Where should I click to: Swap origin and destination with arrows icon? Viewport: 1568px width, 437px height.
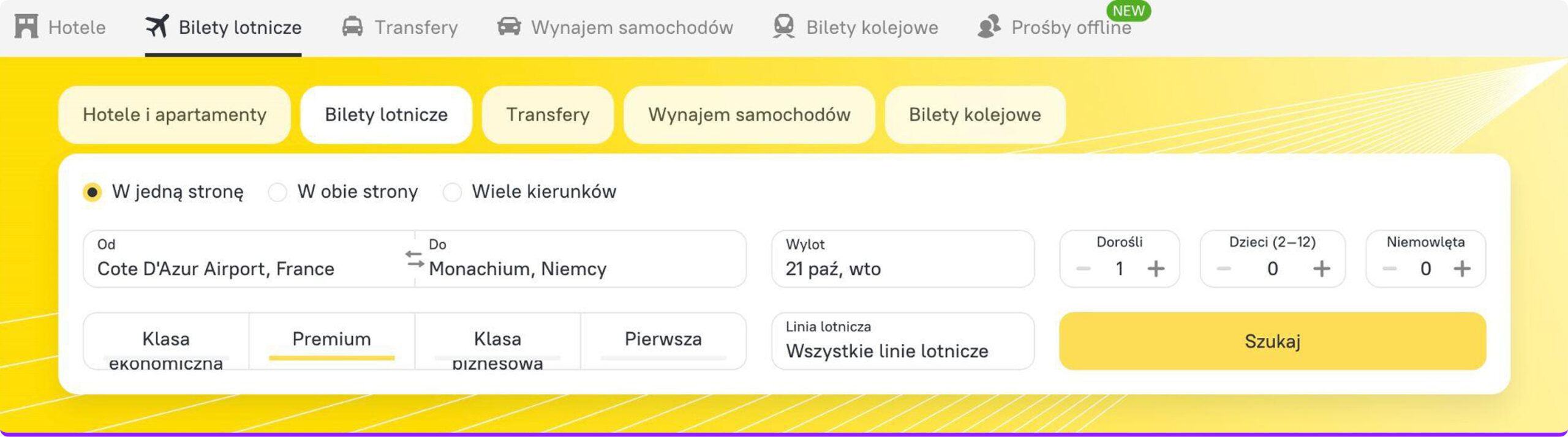point(415,259)
